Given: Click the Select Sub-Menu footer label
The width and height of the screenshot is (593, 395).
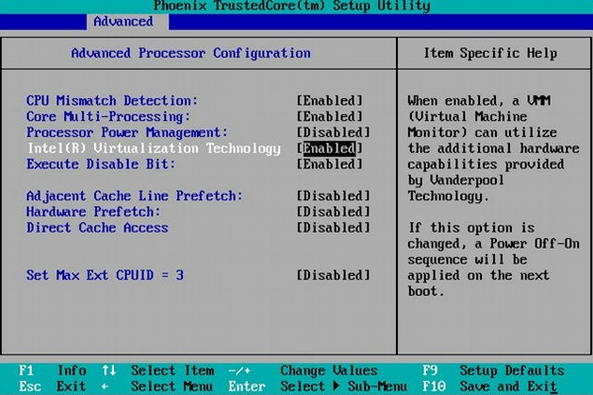Looking at the screenshot, I should [344, 386].
